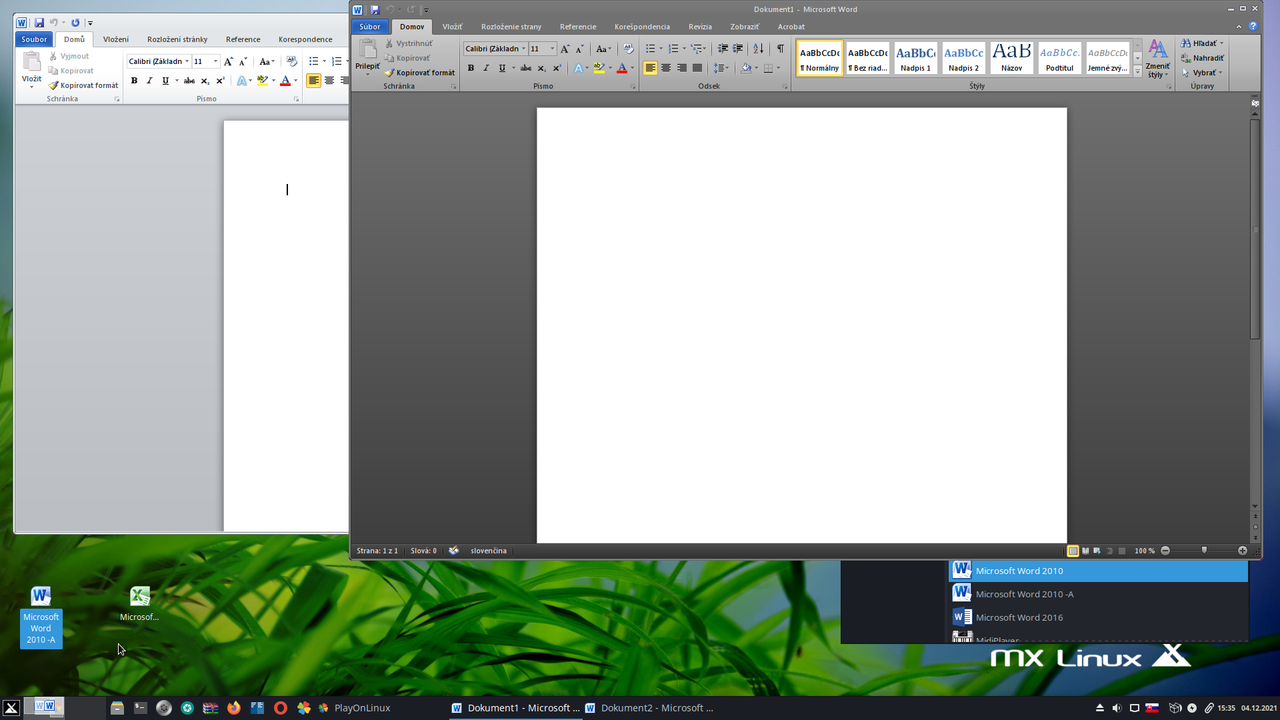
Task: Open font size dropdown in Dokument1 window
Action: click(x=552, y=49)
